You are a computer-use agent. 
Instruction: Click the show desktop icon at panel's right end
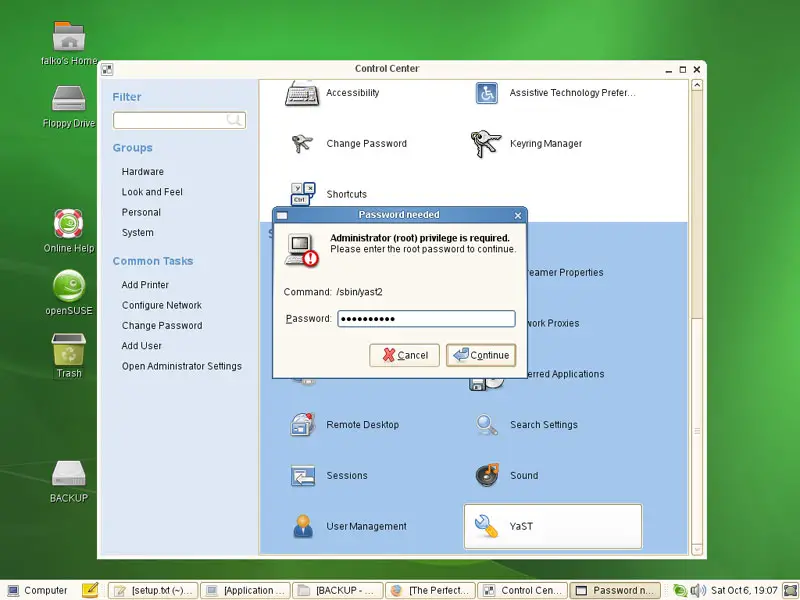click(790, 591)
